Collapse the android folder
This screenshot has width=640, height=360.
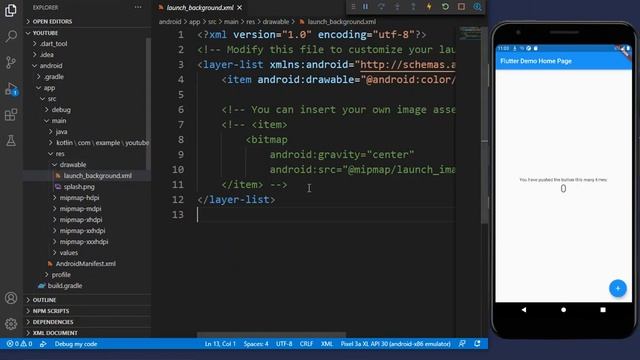click(86, 66)
